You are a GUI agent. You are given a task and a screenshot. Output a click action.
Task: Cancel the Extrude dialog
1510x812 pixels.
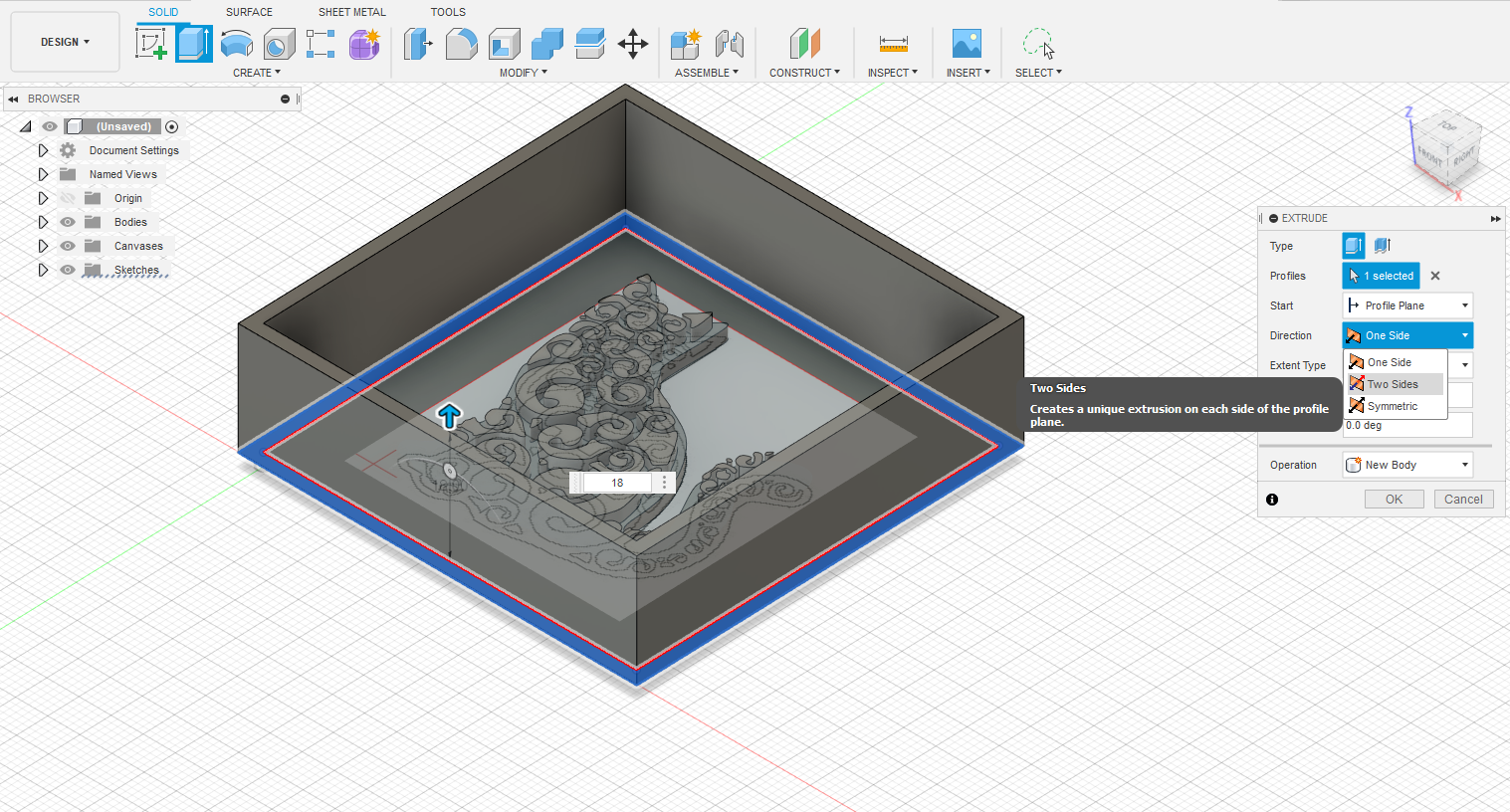click(1463, 500)
